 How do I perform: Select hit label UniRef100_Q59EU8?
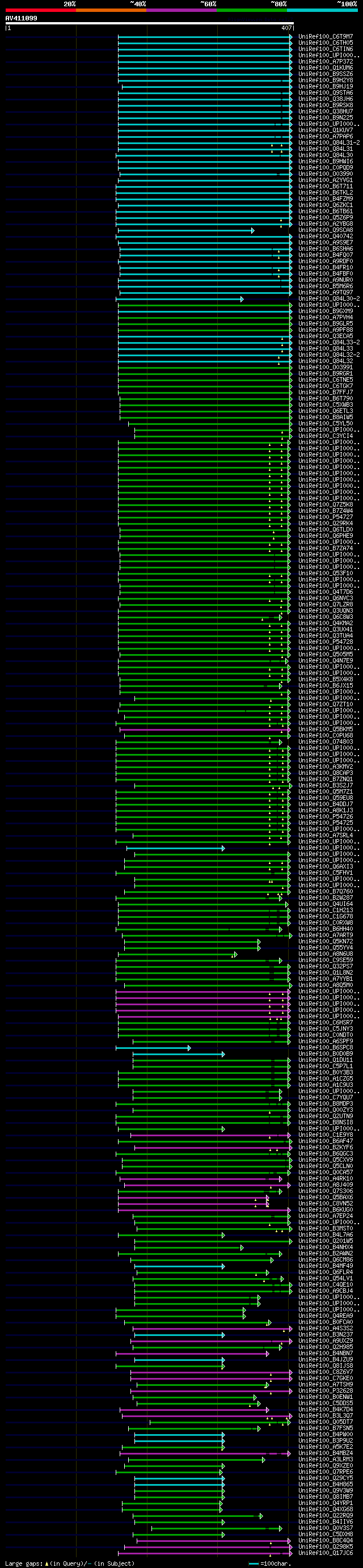(x=325, y=798)
